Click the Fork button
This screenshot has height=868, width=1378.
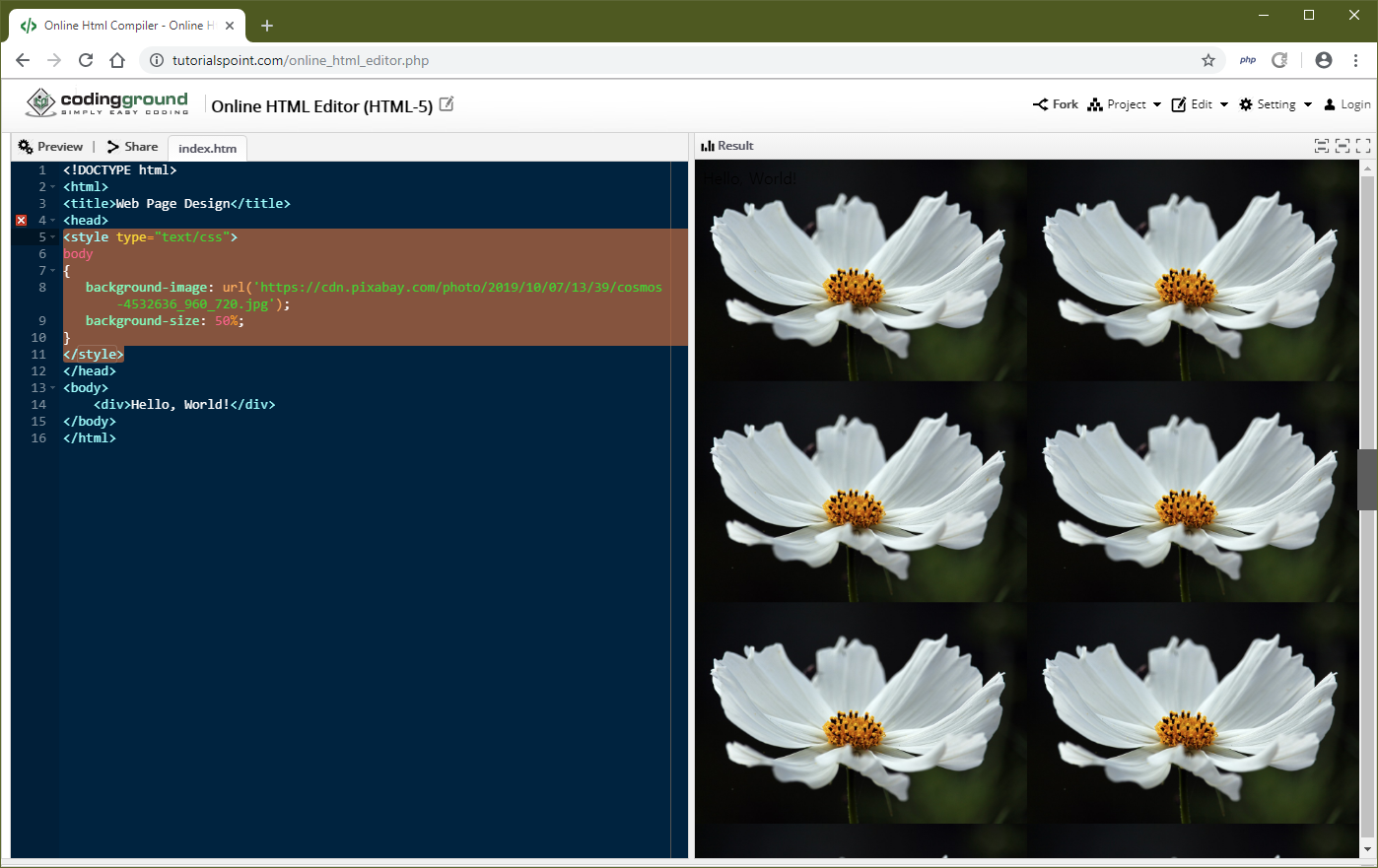(x=1056, y=104)
